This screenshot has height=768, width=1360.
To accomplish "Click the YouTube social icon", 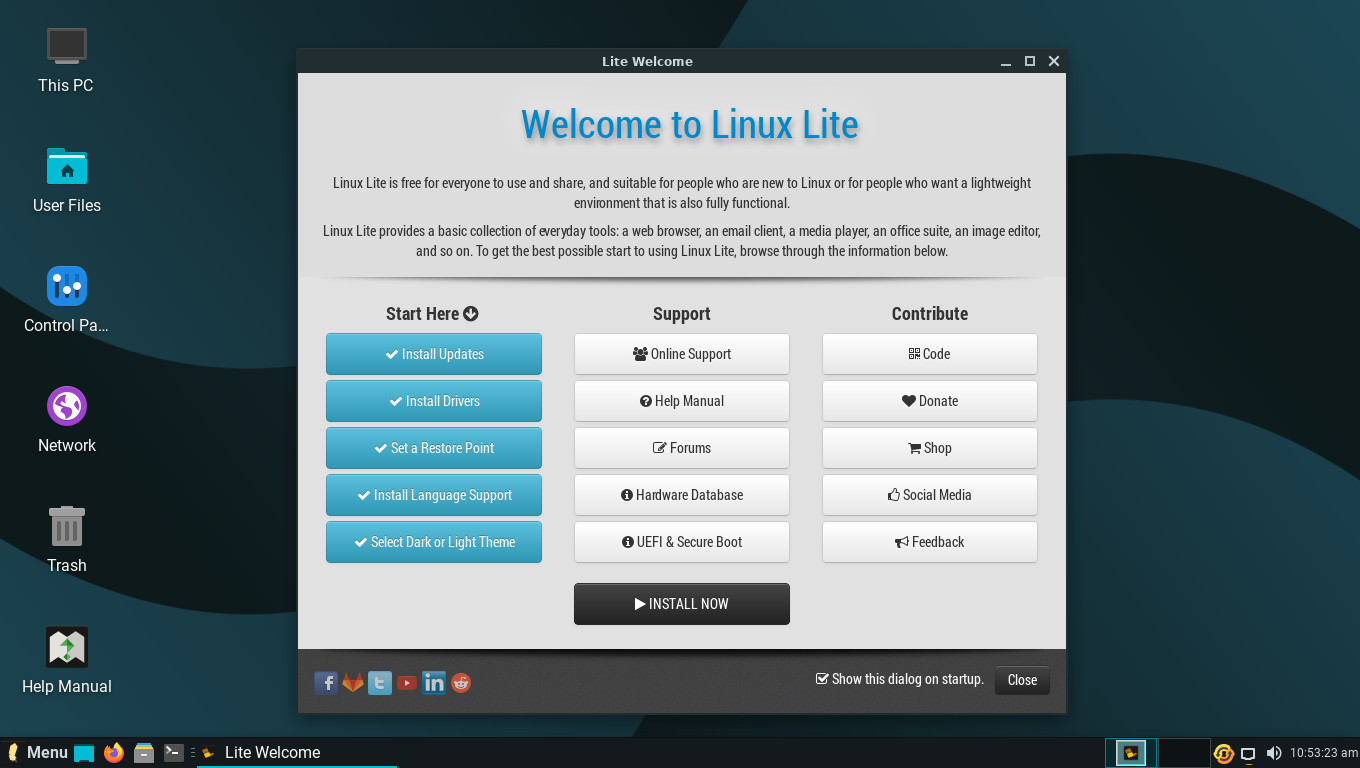I will click(x=407, y=683).
